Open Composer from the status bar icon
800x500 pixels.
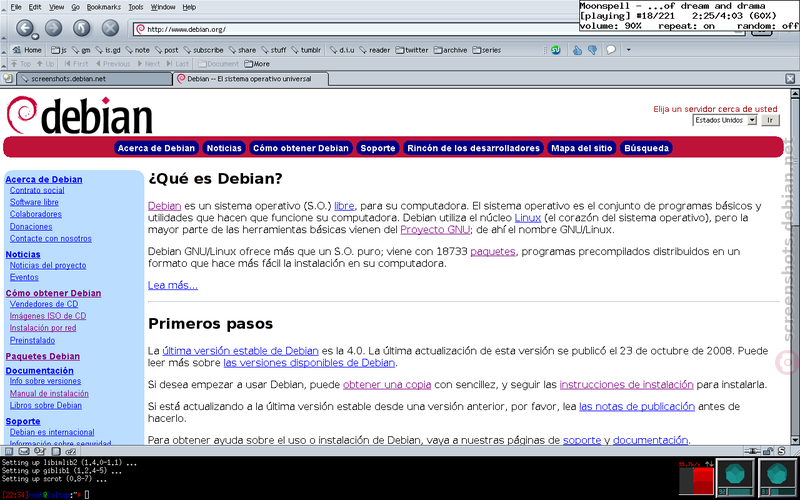[39, 451]
